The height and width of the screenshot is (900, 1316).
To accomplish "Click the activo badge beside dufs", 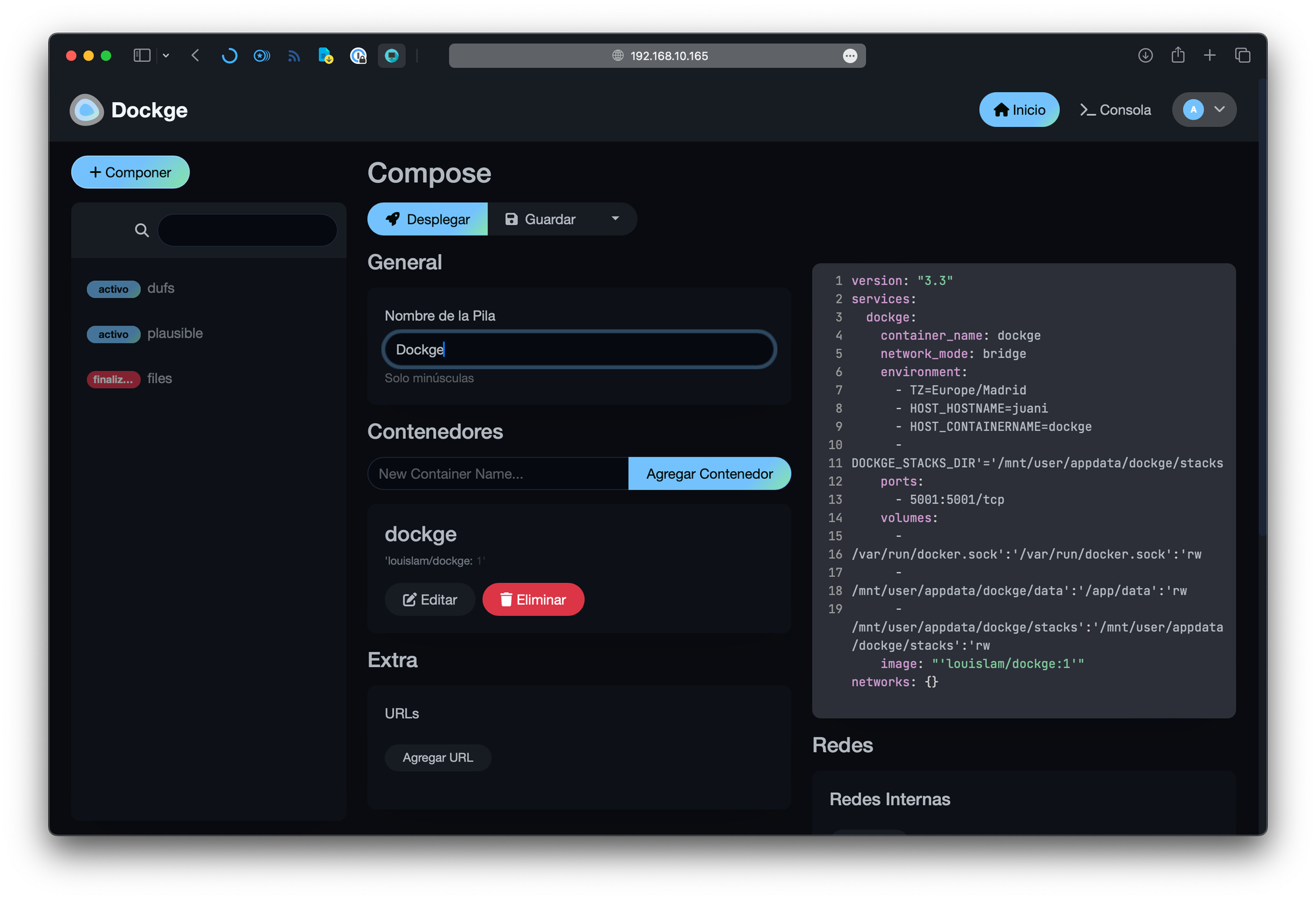I will 113,289.
